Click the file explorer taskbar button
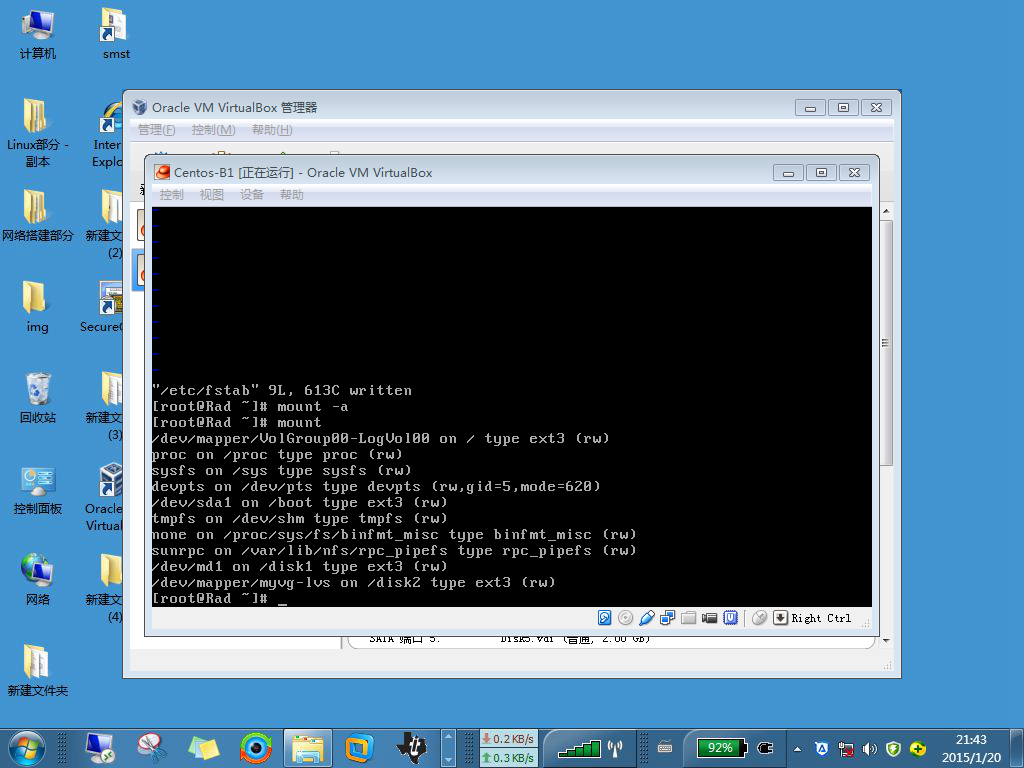The height and width of the screenshot is (768, 1024). point(308,748)
